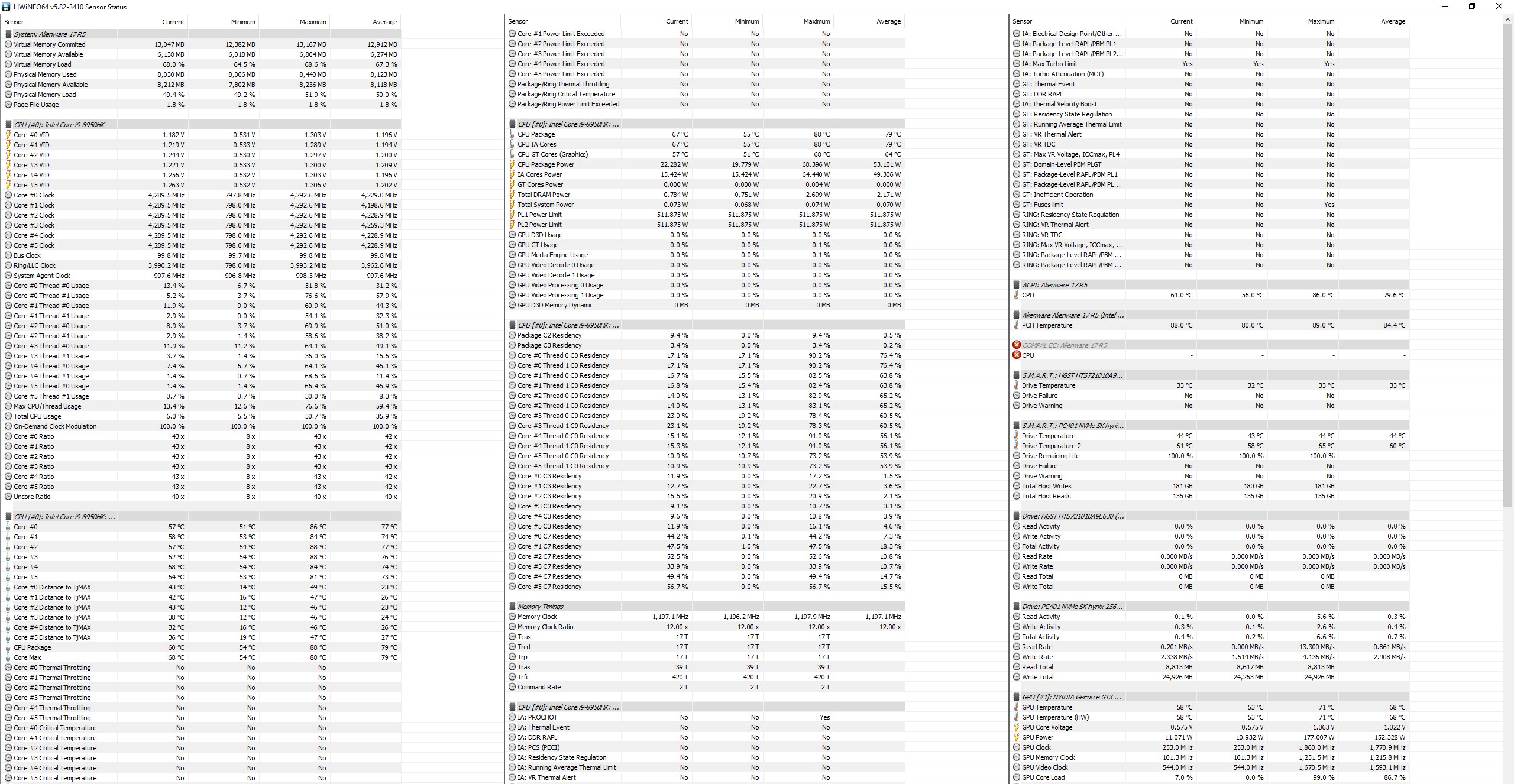Screen dimensions: 1514x784
Task: Click the lightning icon beside GPU Core Voltage
Action: pyautogui.click(x=1017, y=727)
